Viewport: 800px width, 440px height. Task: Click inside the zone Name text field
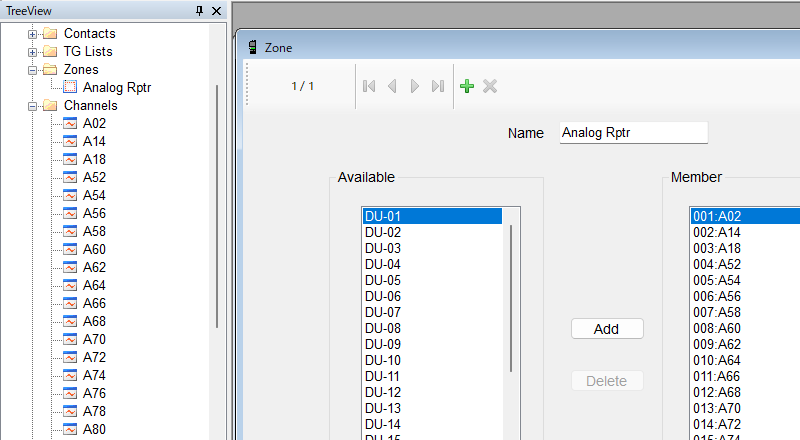pyautogui.click(x=633, y=133)
